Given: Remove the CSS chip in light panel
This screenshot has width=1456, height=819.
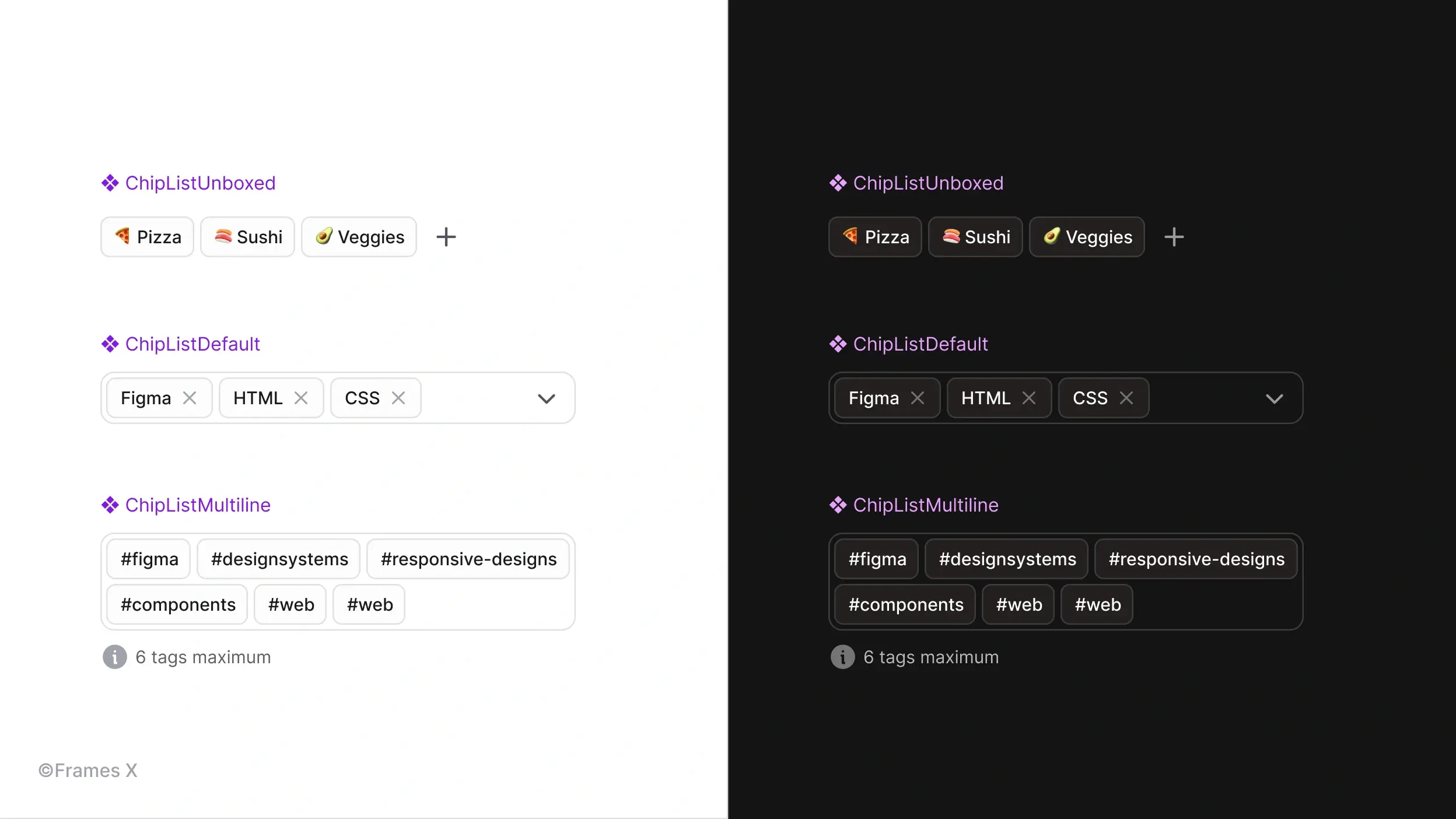Looking at the screenshot, I should (x=398, y=398).
